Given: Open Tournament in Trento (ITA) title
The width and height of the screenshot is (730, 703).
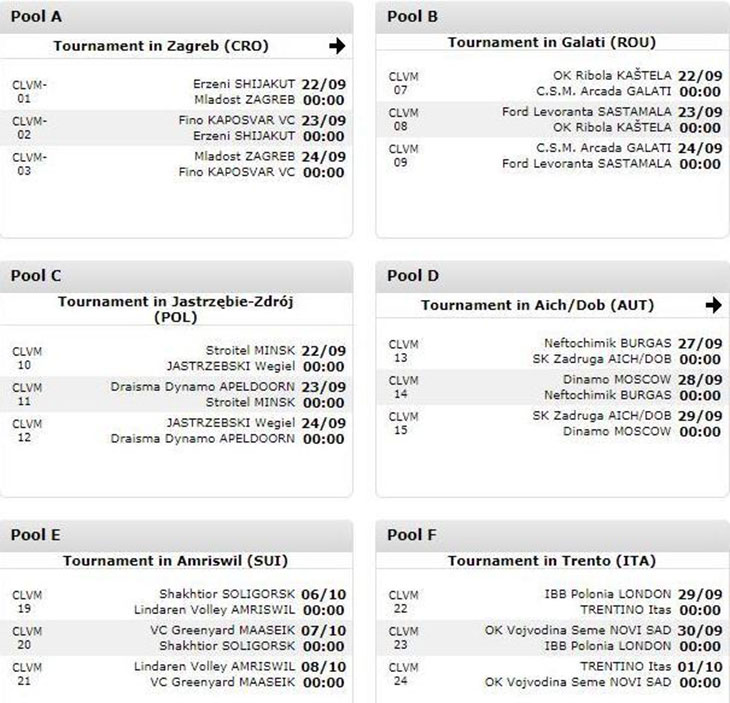Looking at the screenshot, I should [x=552, y=561].
